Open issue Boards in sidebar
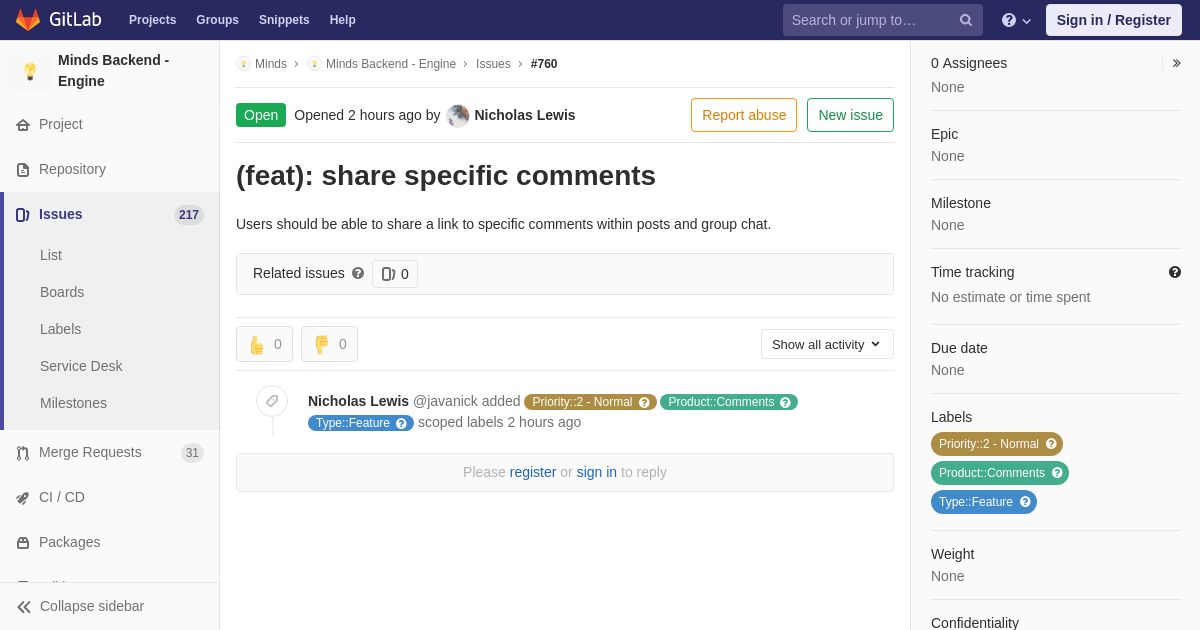This screenshot has height=630, width=1200. [62, 292]
